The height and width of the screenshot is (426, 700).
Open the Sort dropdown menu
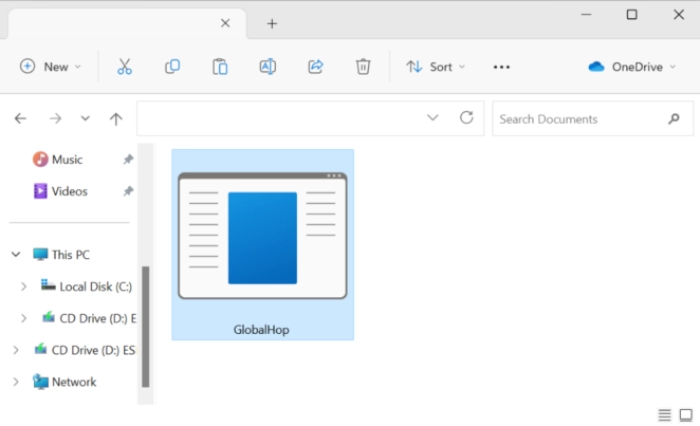click(436, 67)
